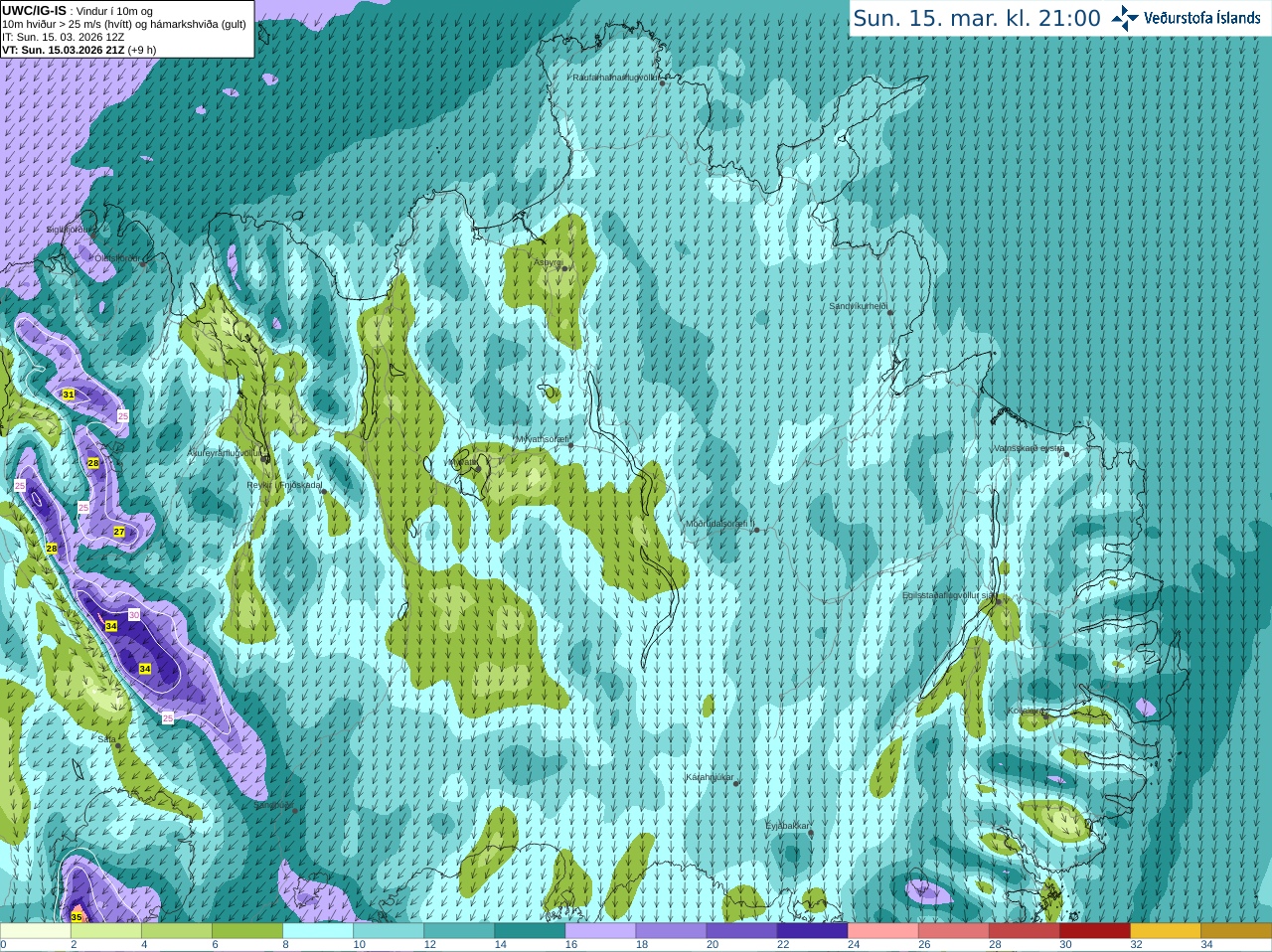Click the Mývatn station marker dot
The image size is (1272, 952).
[478, 468]
